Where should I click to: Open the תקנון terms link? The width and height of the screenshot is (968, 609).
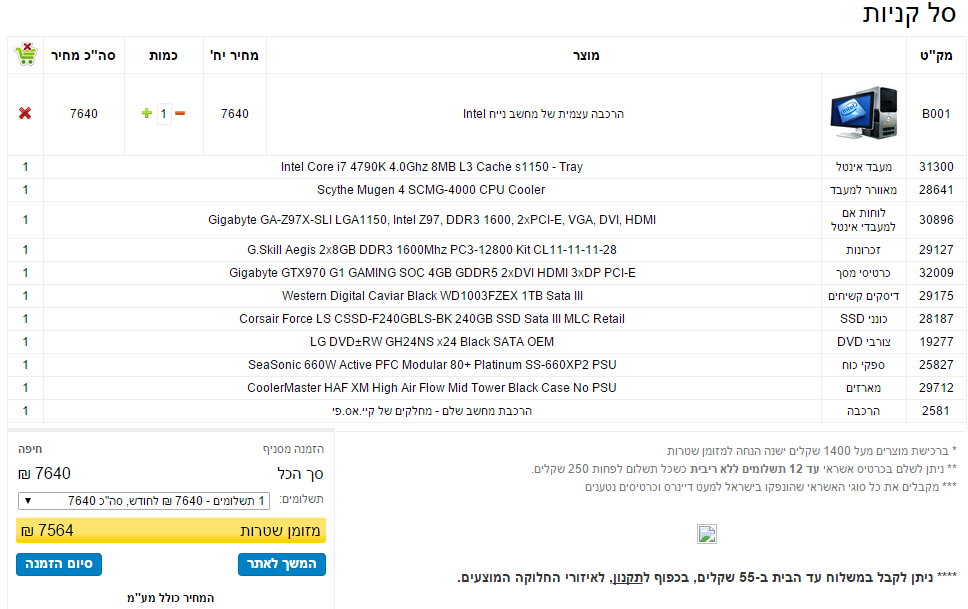coord(628,578)
